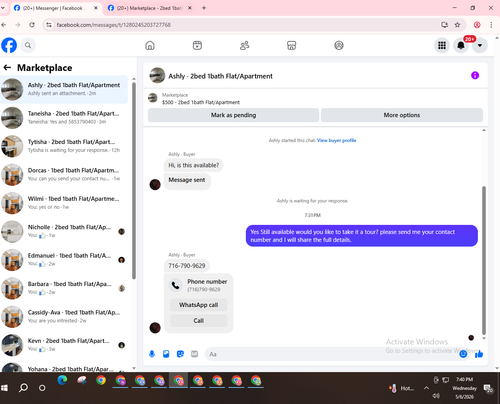Attach a photo to message

166,354
